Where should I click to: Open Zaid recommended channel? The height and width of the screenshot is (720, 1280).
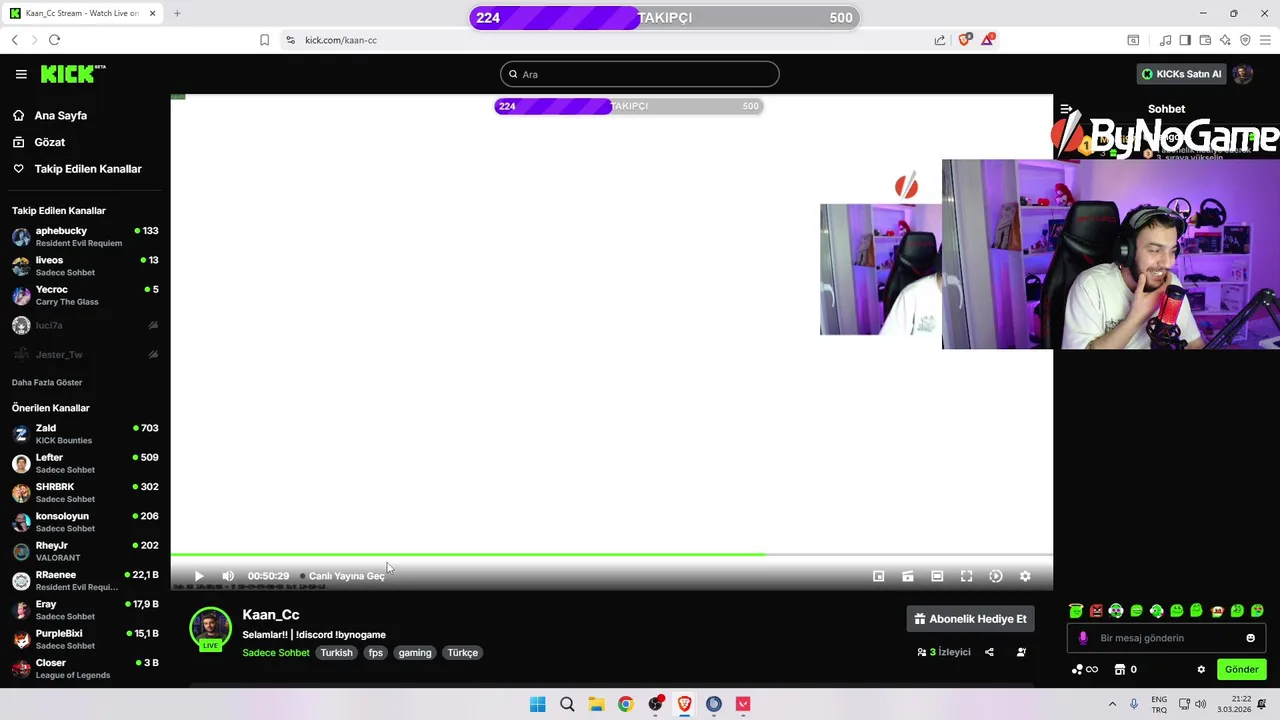point(85,434)
